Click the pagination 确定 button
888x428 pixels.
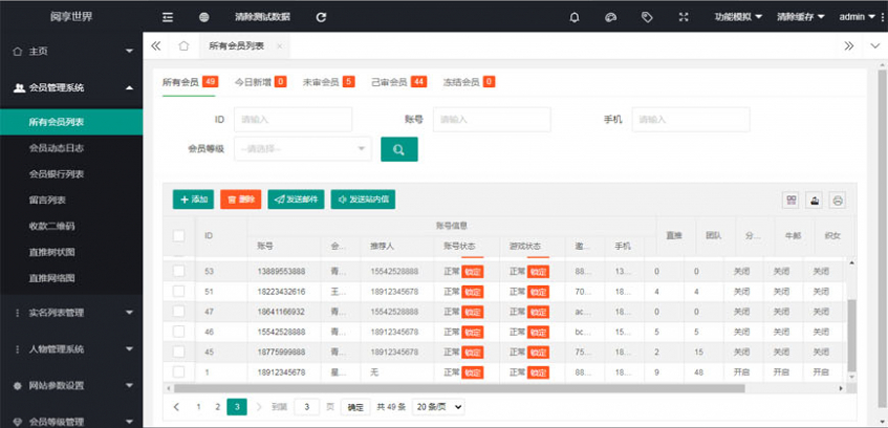[x=356, y=407]
